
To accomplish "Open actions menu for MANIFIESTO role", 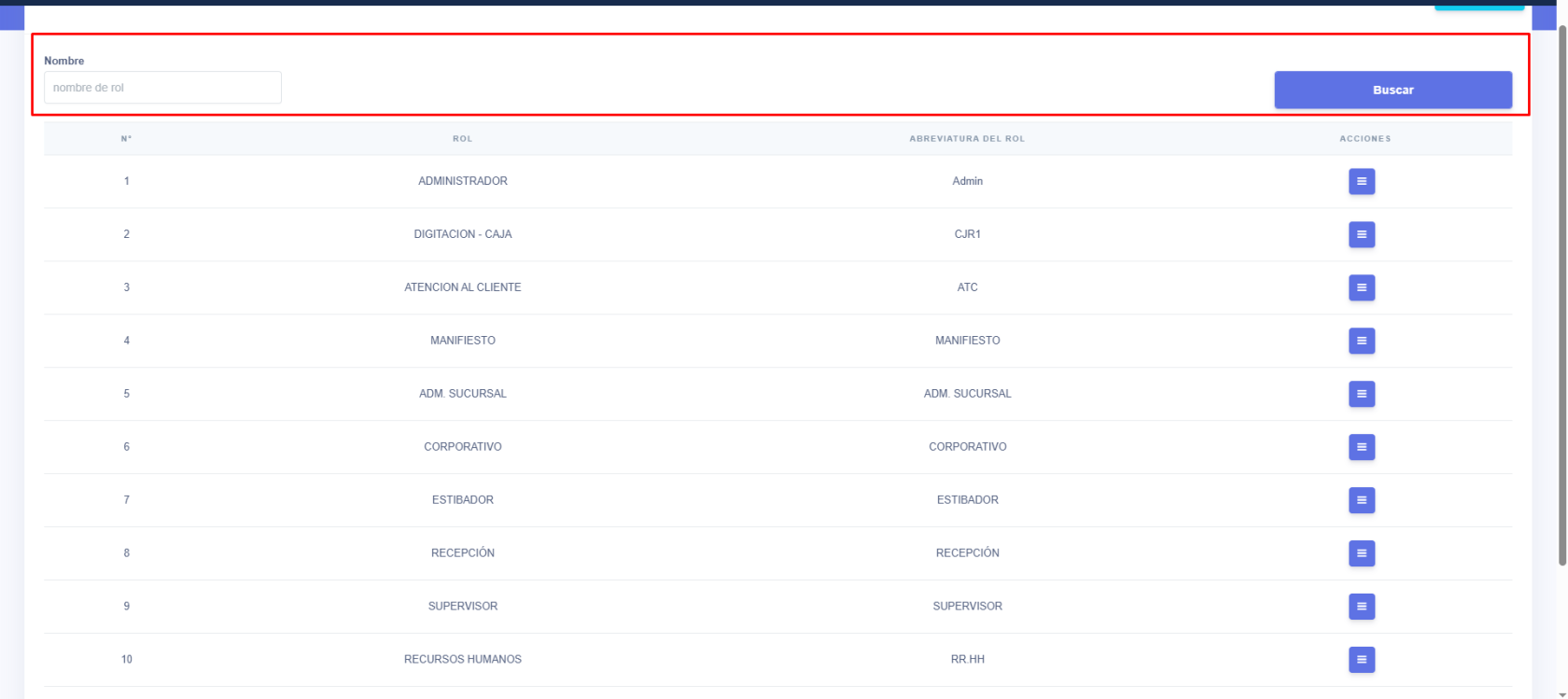I will 1361,341.
